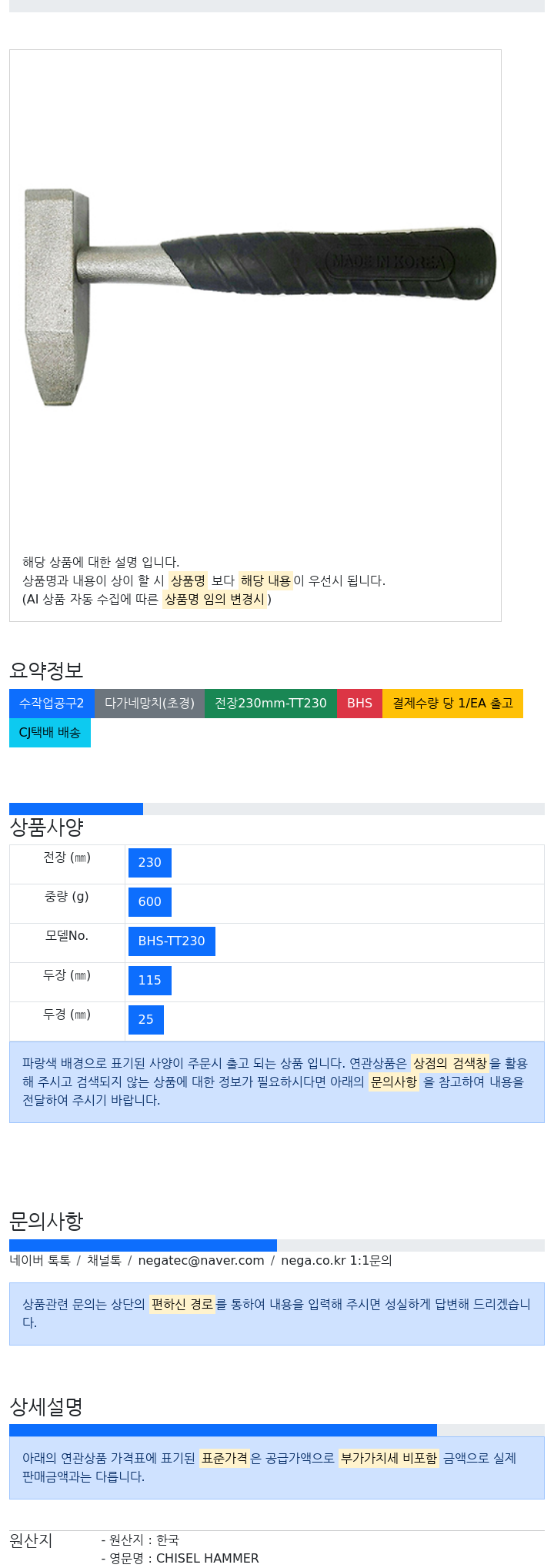Select the 115 head length badge

click(x=150, y=981)
